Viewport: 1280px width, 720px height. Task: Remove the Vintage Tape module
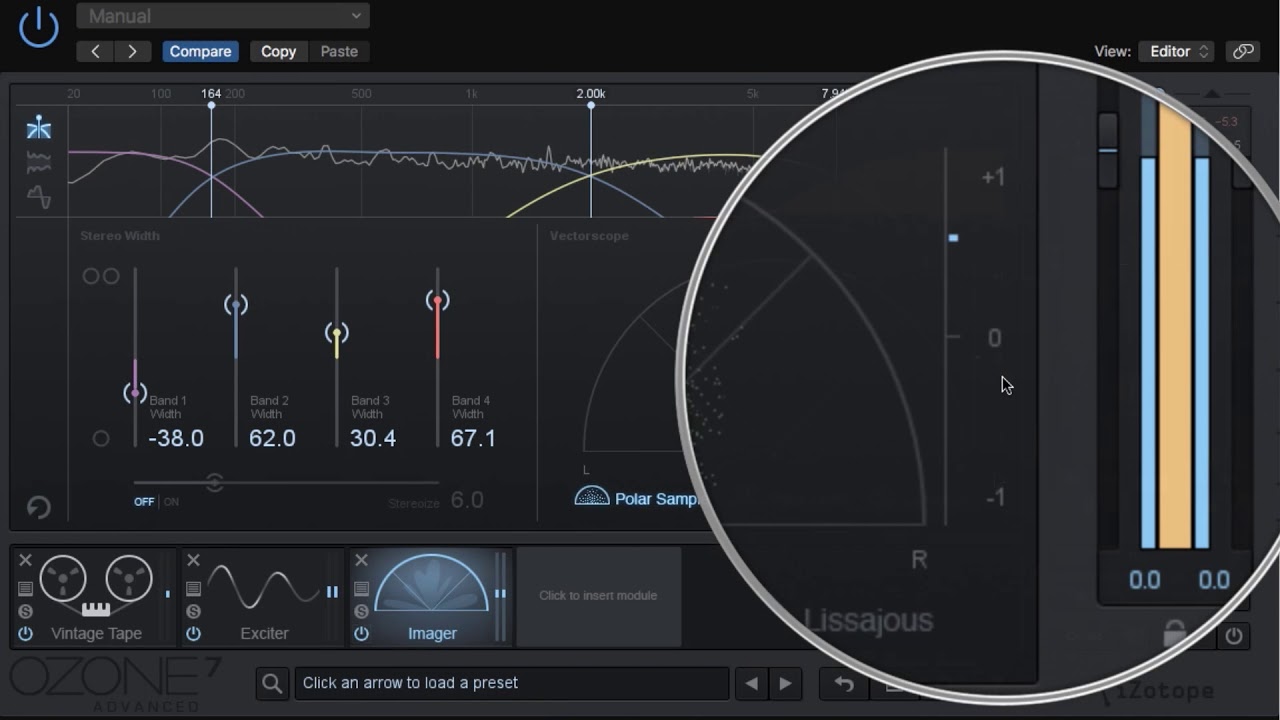[26, 560]
